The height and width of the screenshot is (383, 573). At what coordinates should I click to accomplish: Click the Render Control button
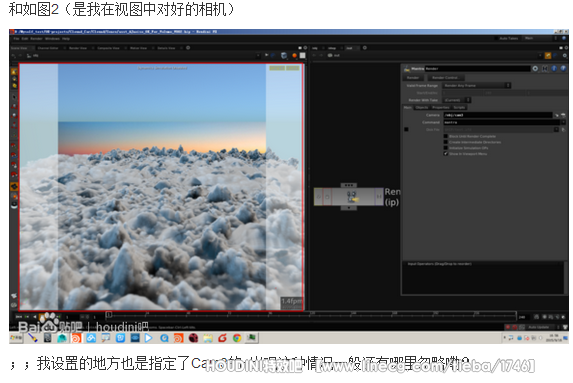tap(445, 77)
